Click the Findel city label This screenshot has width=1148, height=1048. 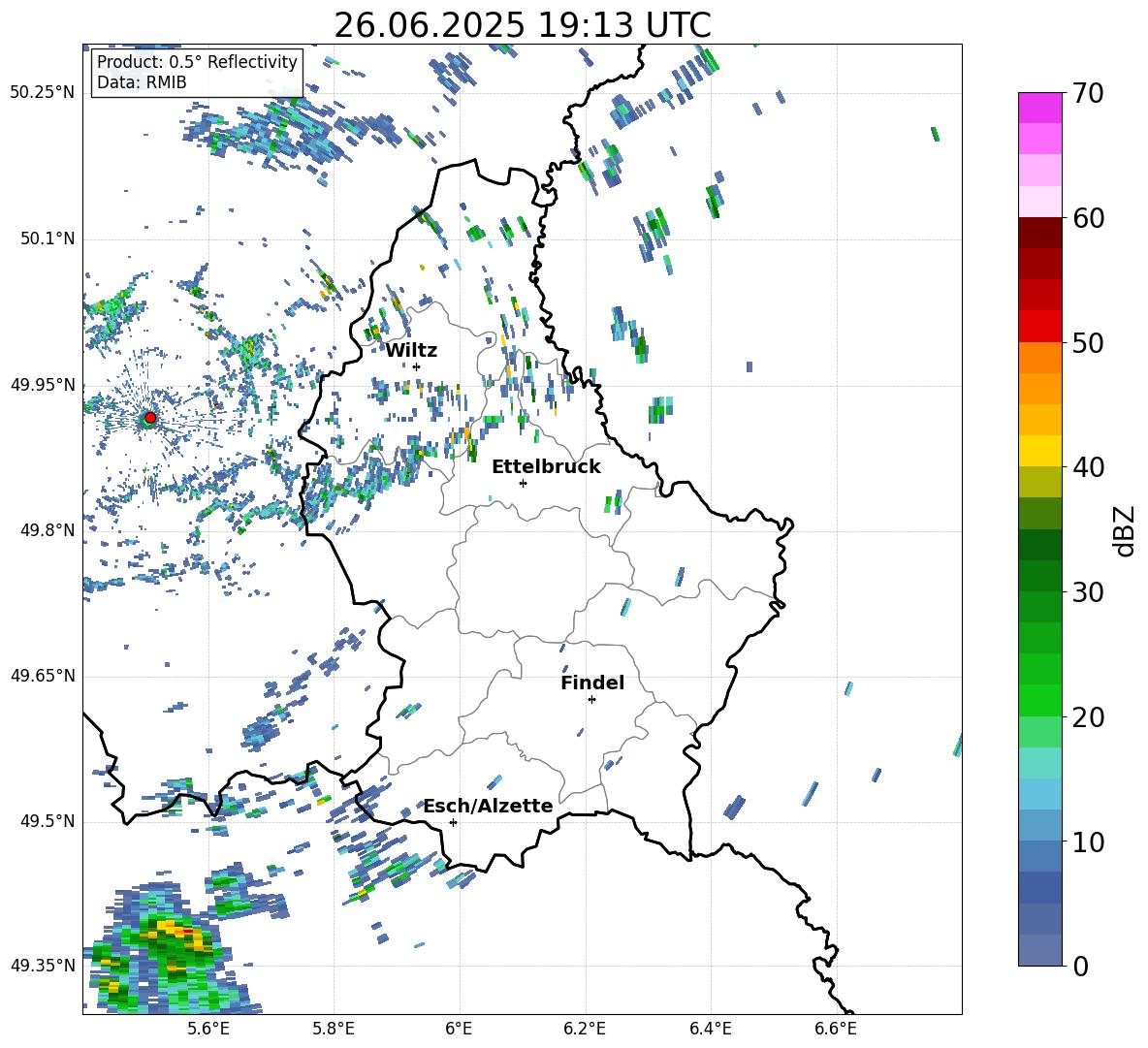pyautogui.click(x=592, y=683)
